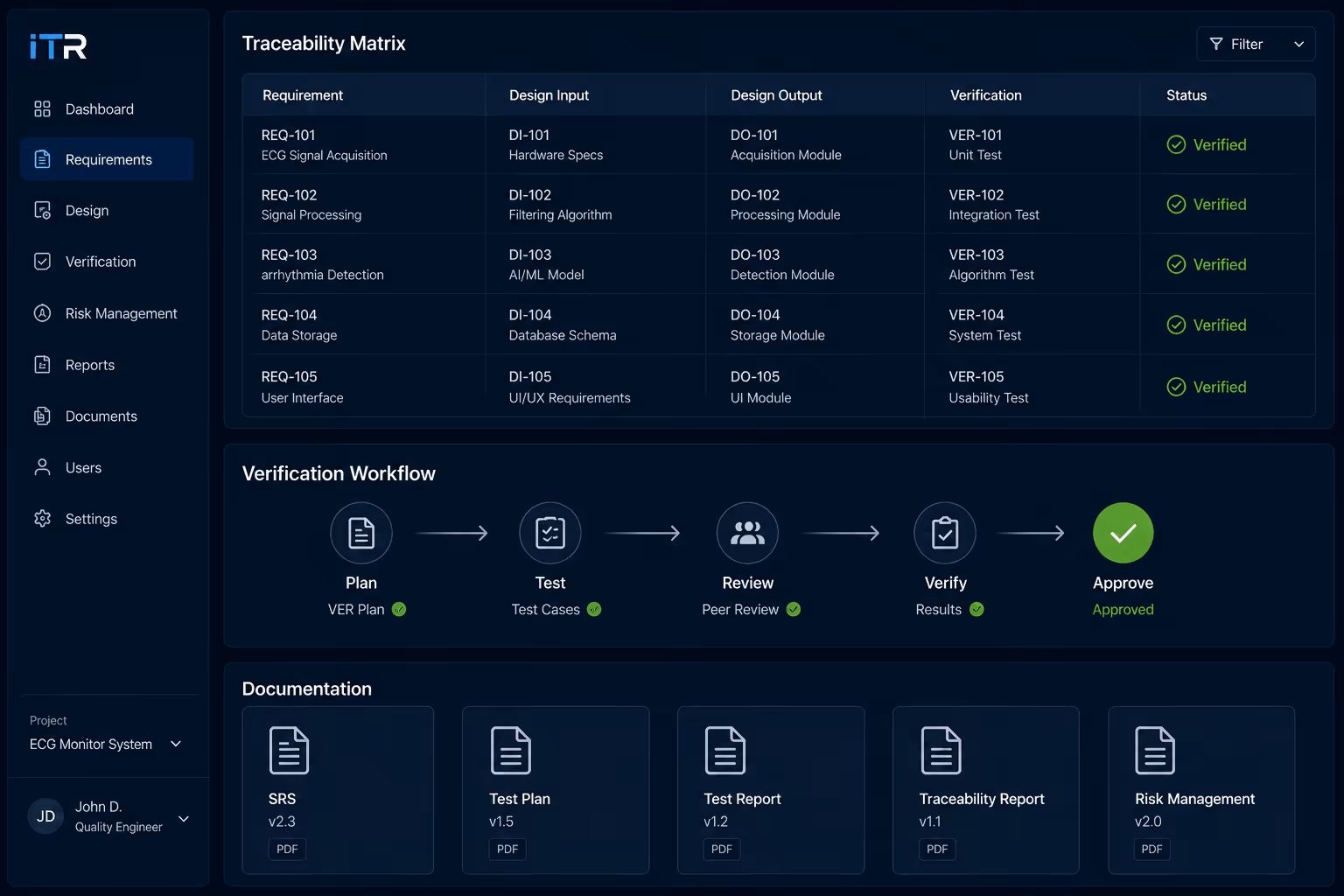Navigate to Verification in sidebar
Viewport: 1344px width, 896px height.
point(107,261)
